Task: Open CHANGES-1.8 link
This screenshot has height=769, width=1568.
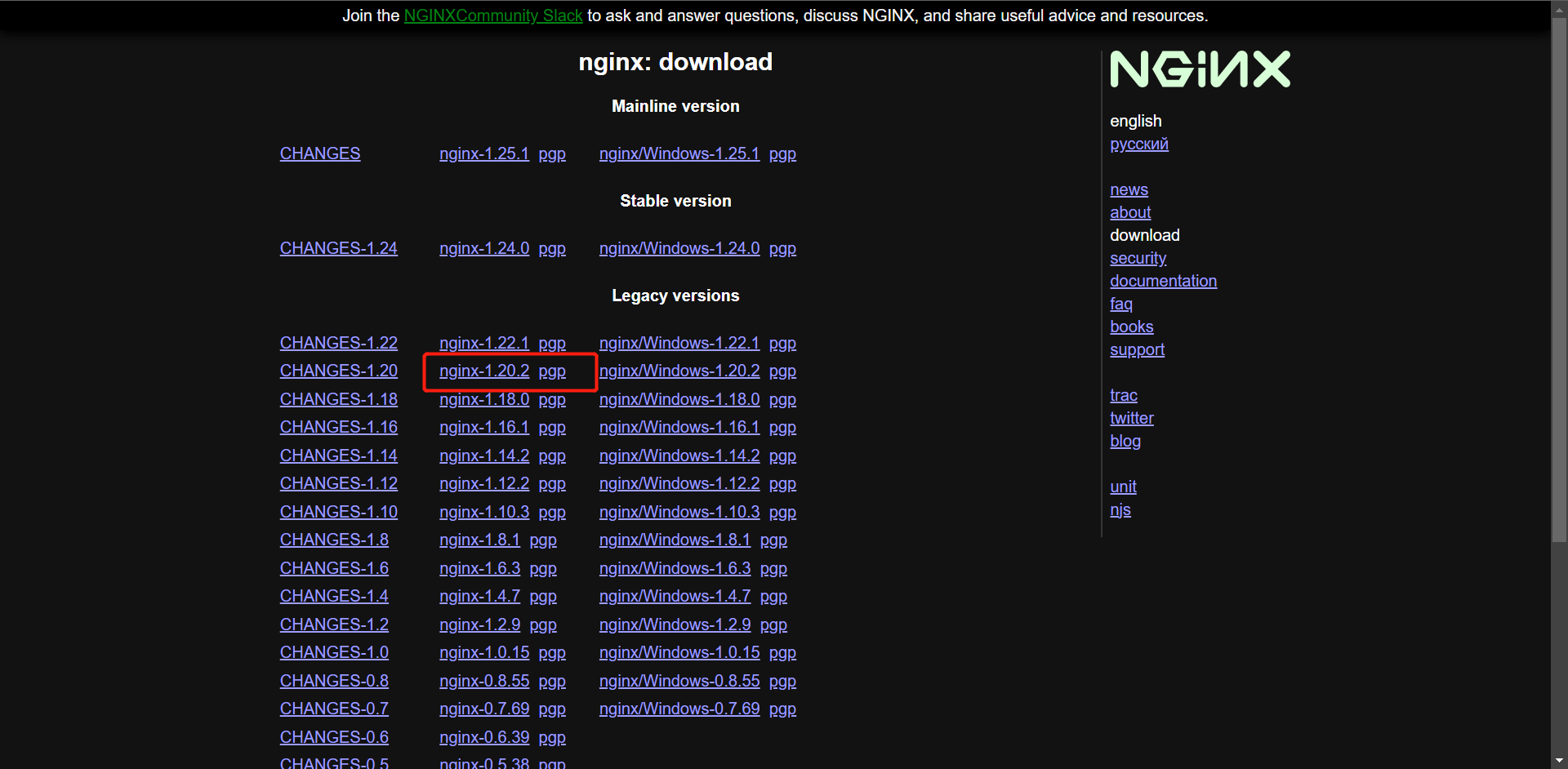Action: click(334, 540)
